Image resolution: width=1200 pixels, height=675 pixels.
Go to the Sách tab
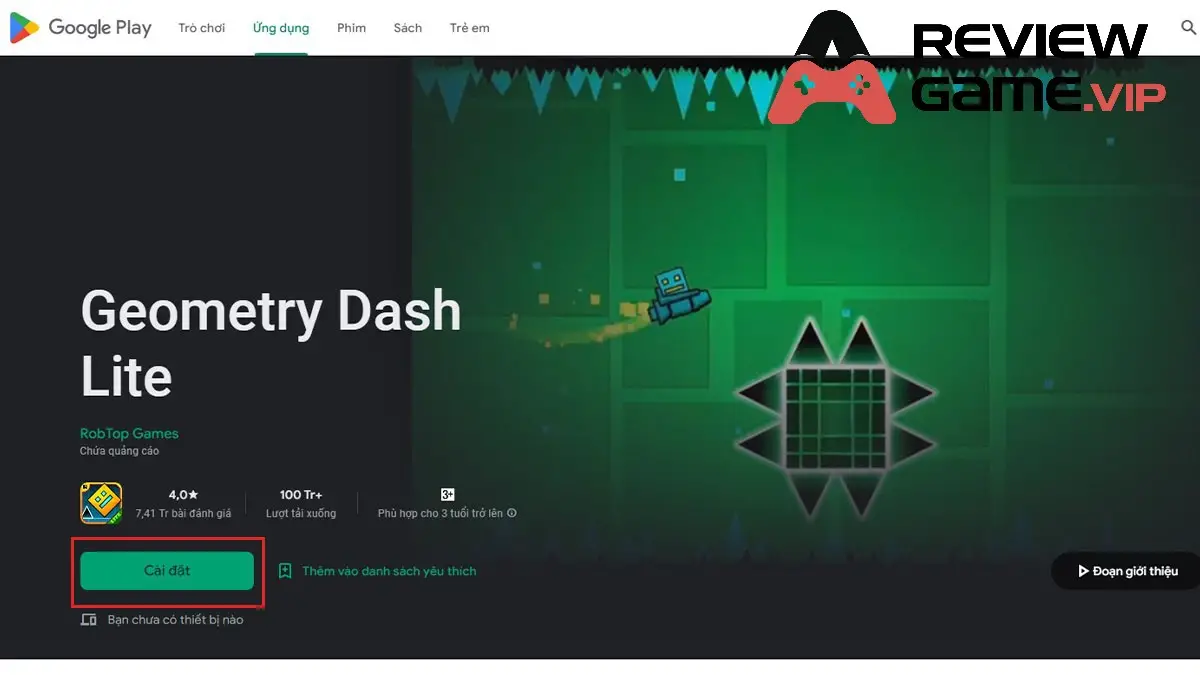[408, 28]
